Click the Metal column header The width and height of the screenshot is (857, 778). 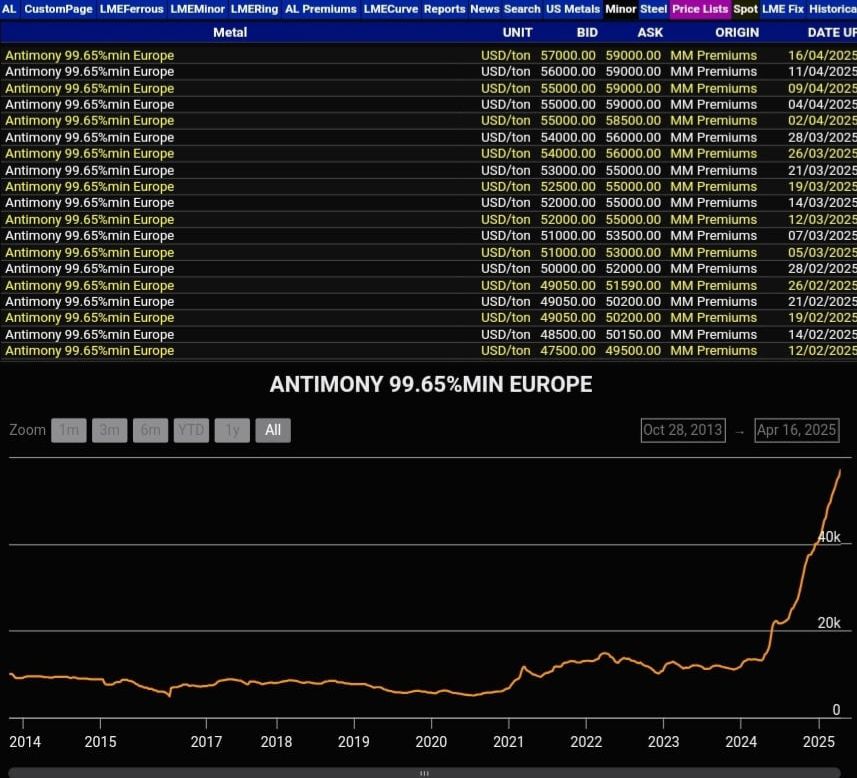pos(230,32)
